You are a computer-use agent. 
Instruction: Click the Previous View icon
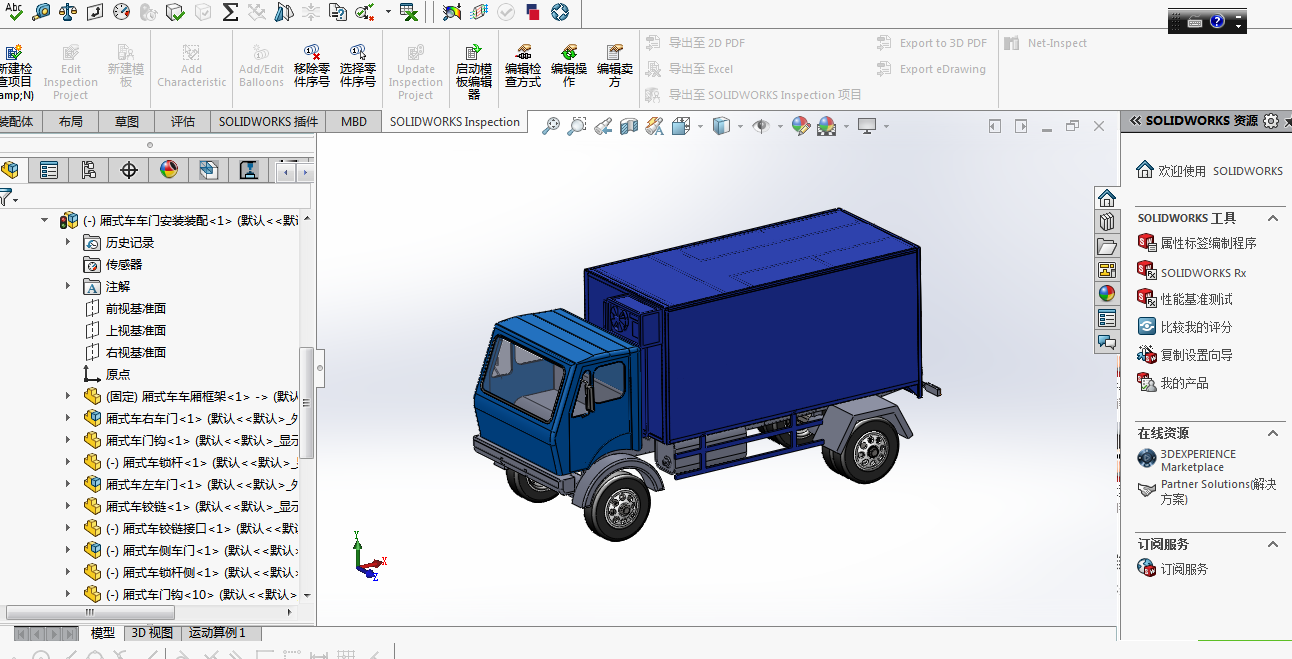[603, 126]
